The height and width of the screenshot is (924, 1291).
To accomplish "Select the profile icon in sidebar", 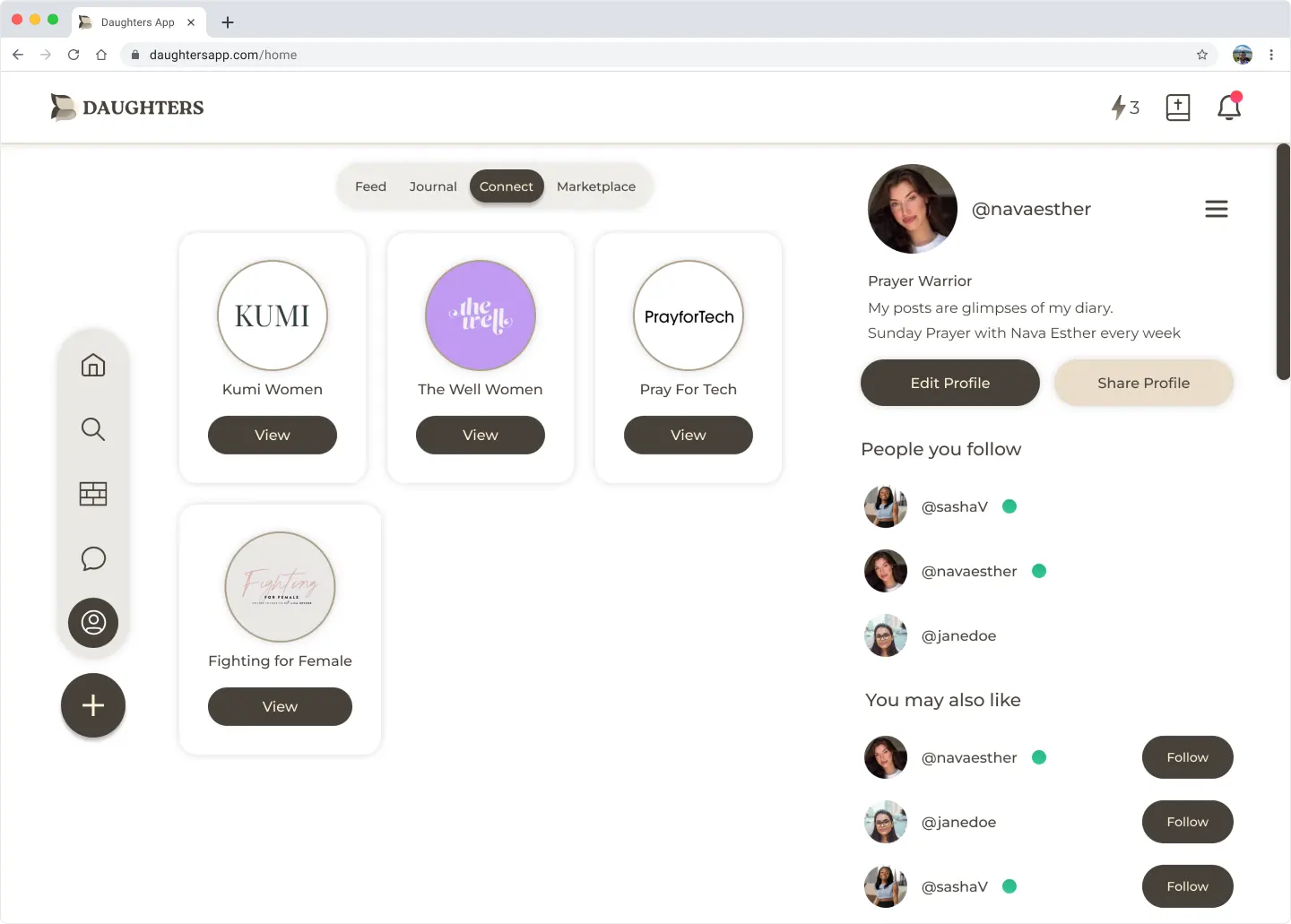I will [93, 623].
